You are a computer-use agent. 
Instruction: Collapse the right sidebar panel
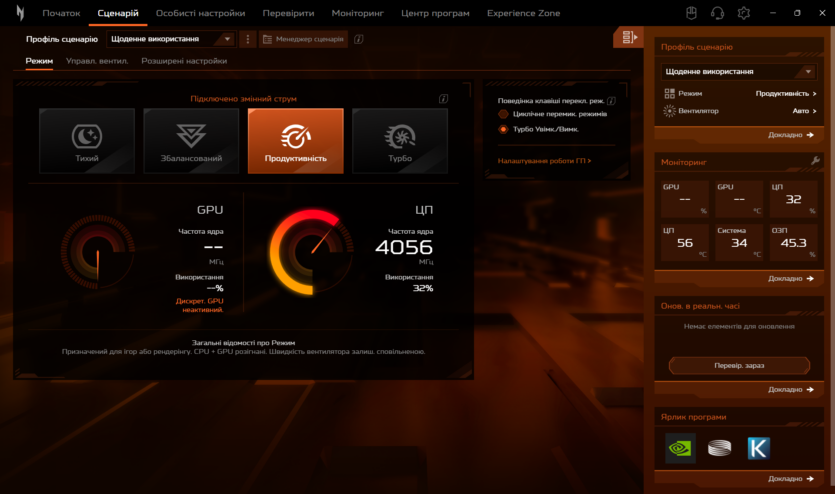(628, 38)
